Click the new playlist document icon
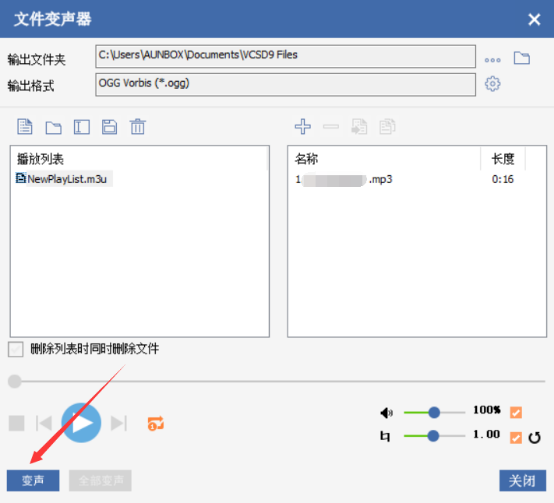This screenshot has height=503, width=554. [x=25, y=126]
